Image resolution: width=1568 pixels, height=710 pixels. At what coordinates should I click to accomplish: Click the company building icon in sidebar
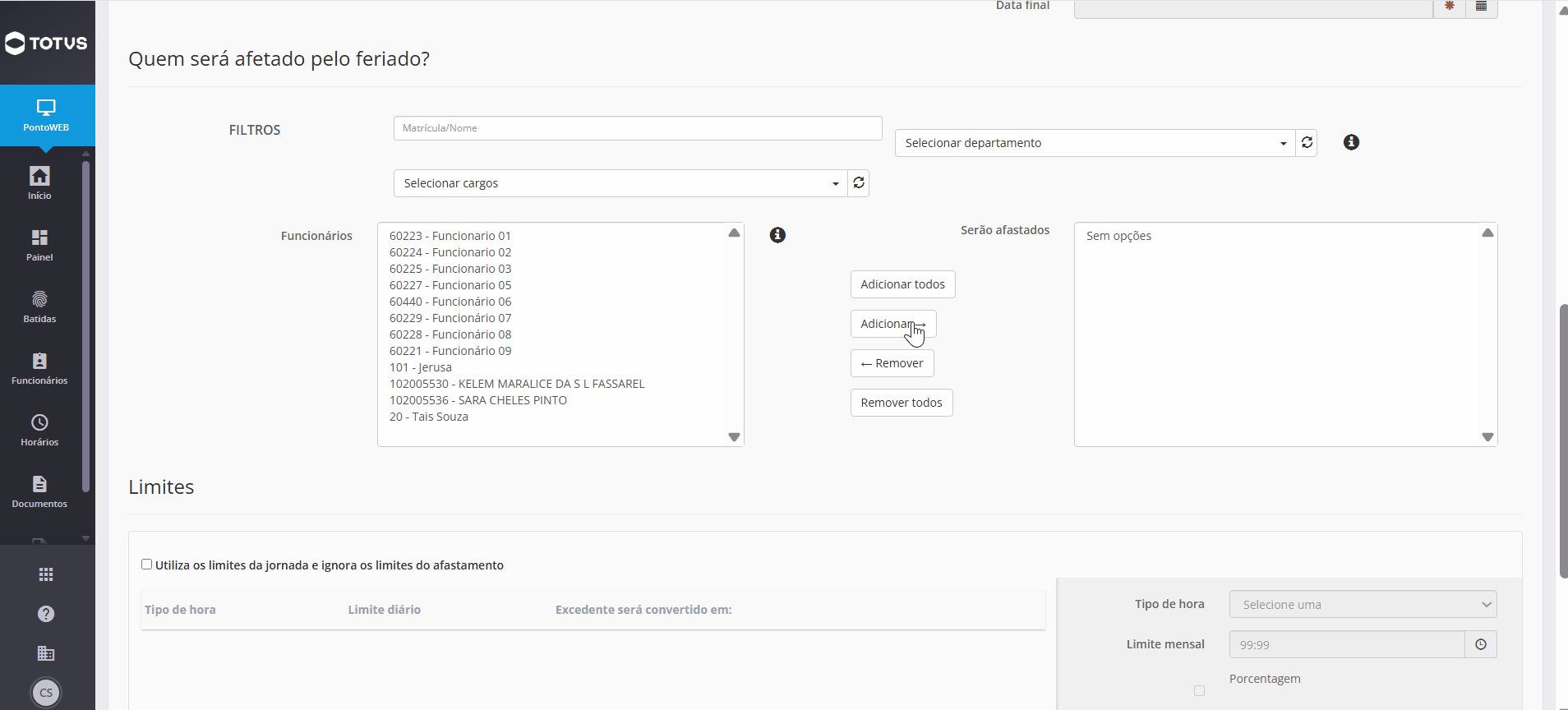click(x=46, y=653)
